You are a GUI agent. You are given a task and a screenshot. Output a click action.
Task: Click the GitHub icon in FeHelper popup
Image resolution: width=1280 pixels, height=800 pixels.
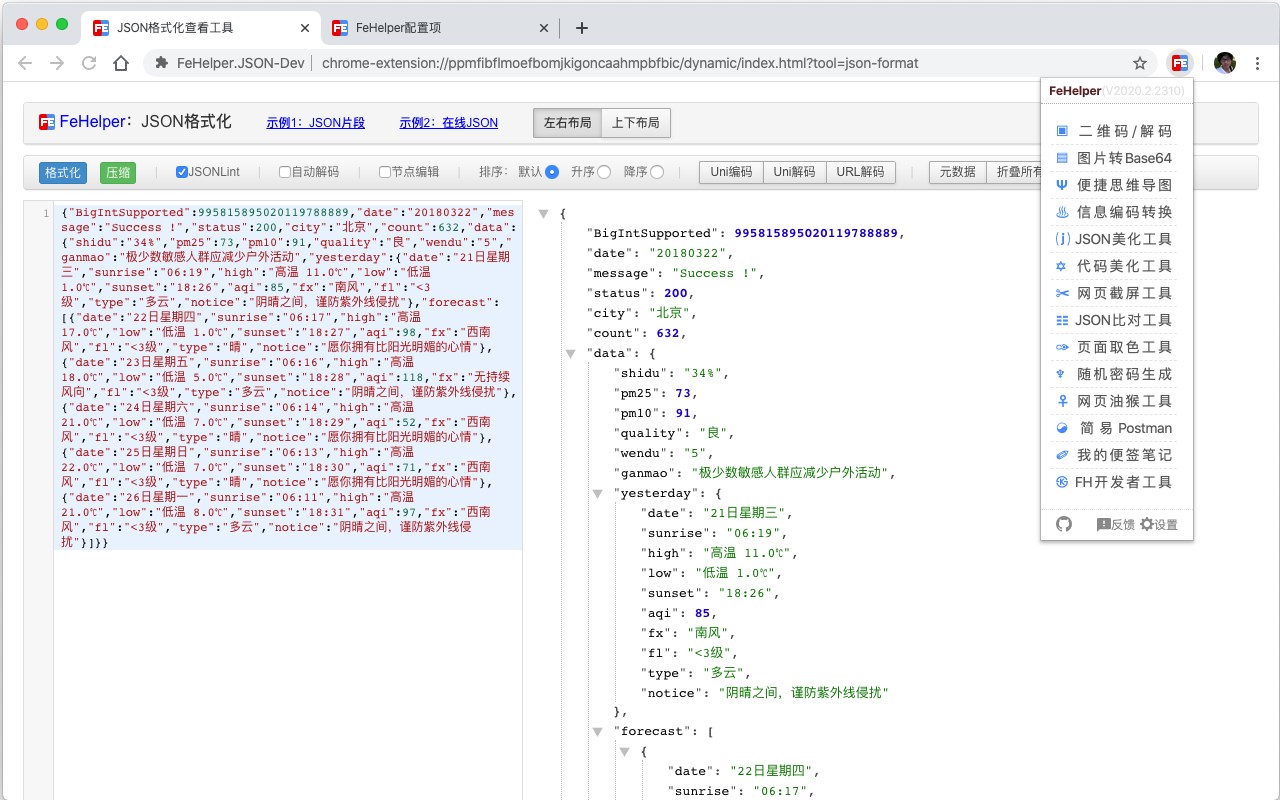[x=1064, y=524]
